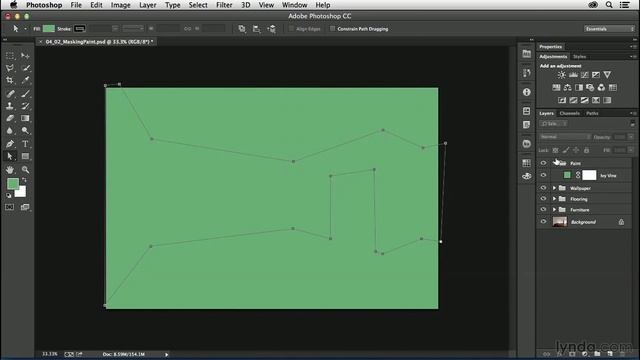Switch to the Paths tab
Image resolution: width=640 pixels, height=360 pixels.
[592, 113]
